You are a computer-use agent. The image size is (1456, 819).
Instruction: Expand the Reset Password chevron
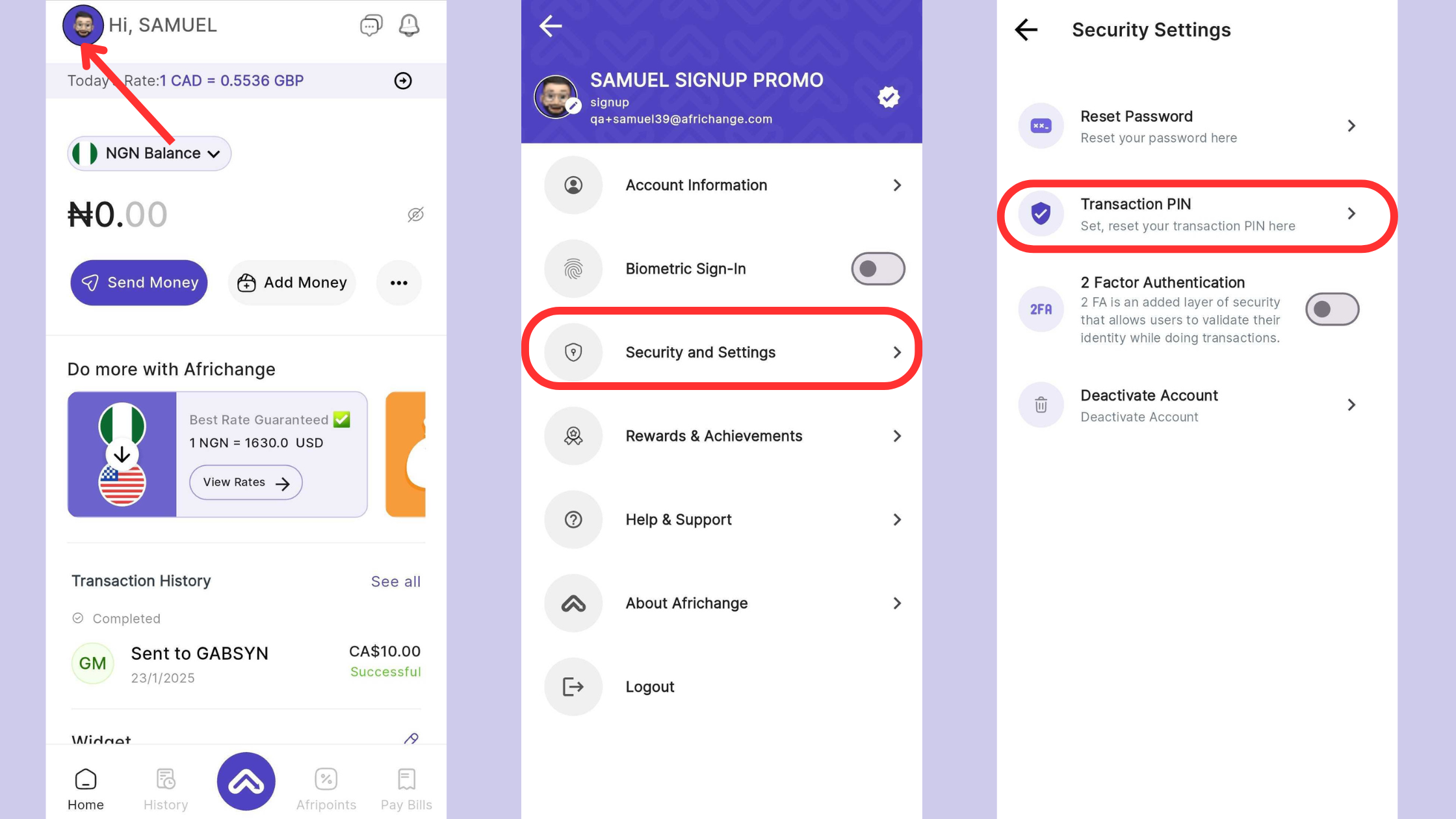(x=1351, y=126)
